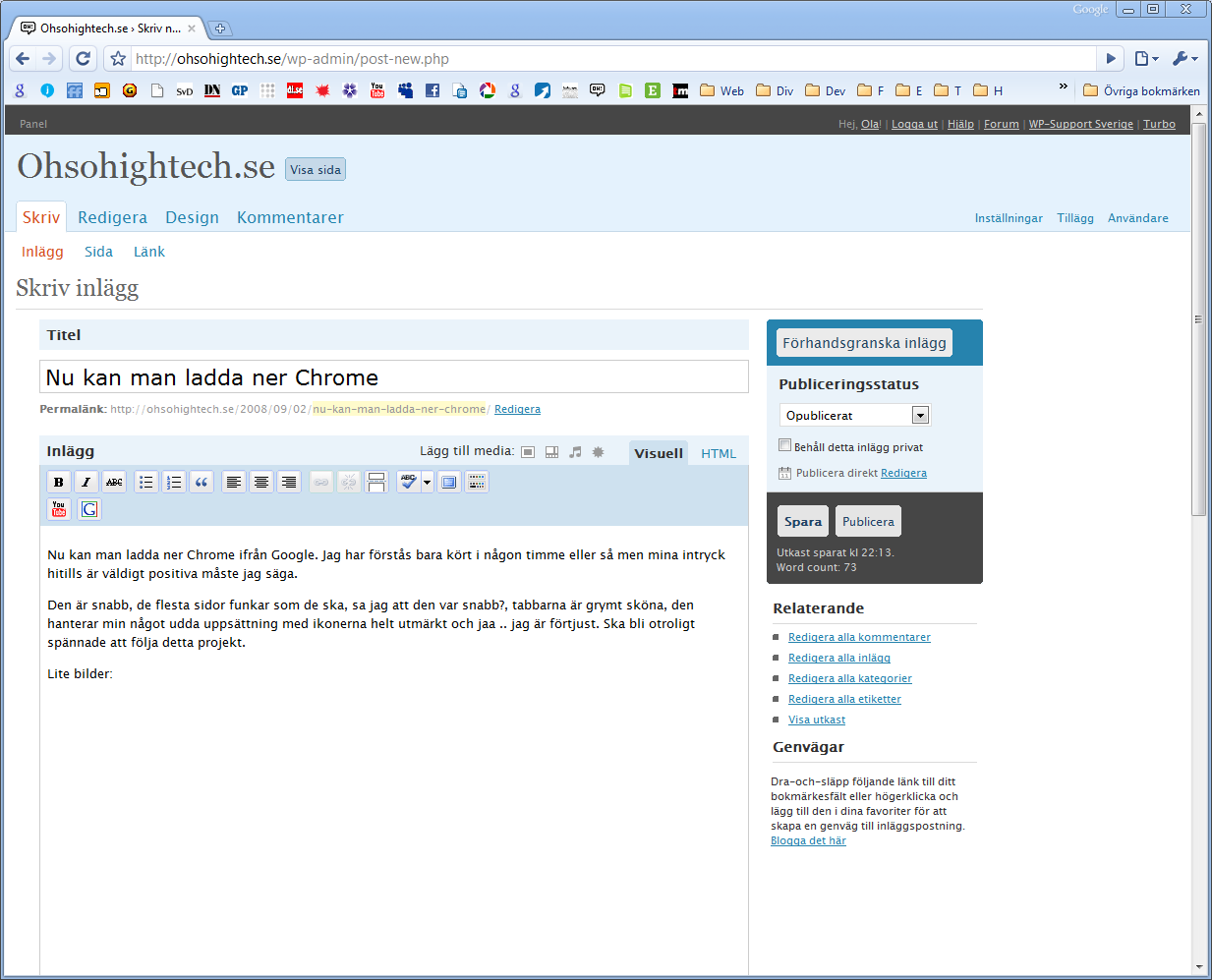Open the Kommentarer menu tab

(290, 217)
